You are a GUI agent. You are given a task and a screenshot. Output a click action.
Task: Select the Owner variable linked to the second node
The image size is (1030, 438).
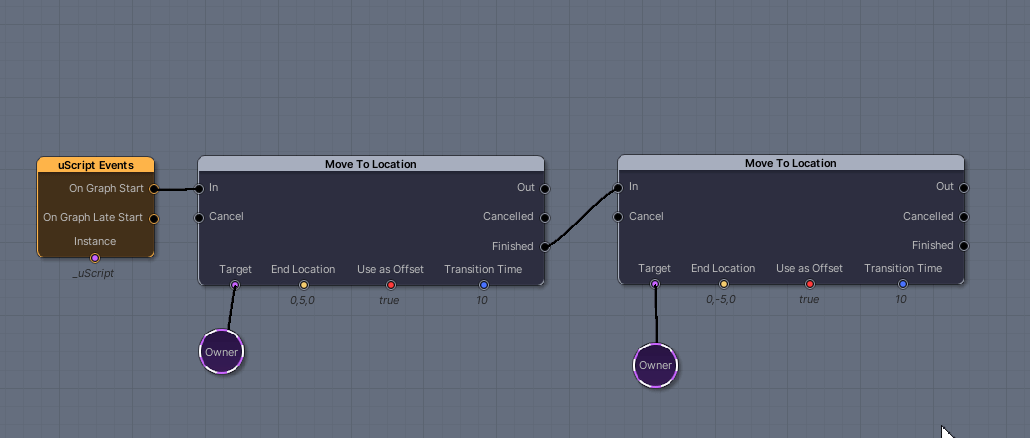[656, 365]
